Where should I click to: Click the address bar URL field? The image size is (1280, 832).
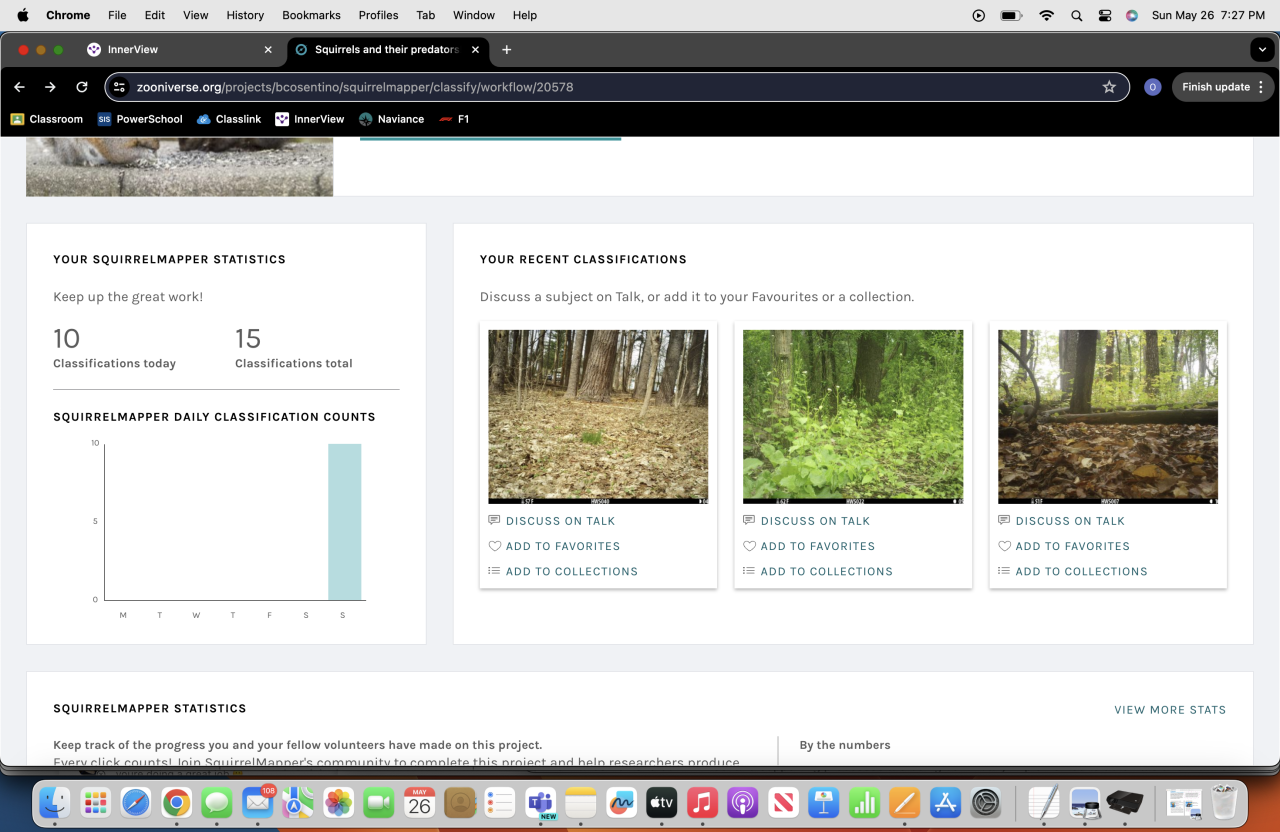click(x=616, y=87)
